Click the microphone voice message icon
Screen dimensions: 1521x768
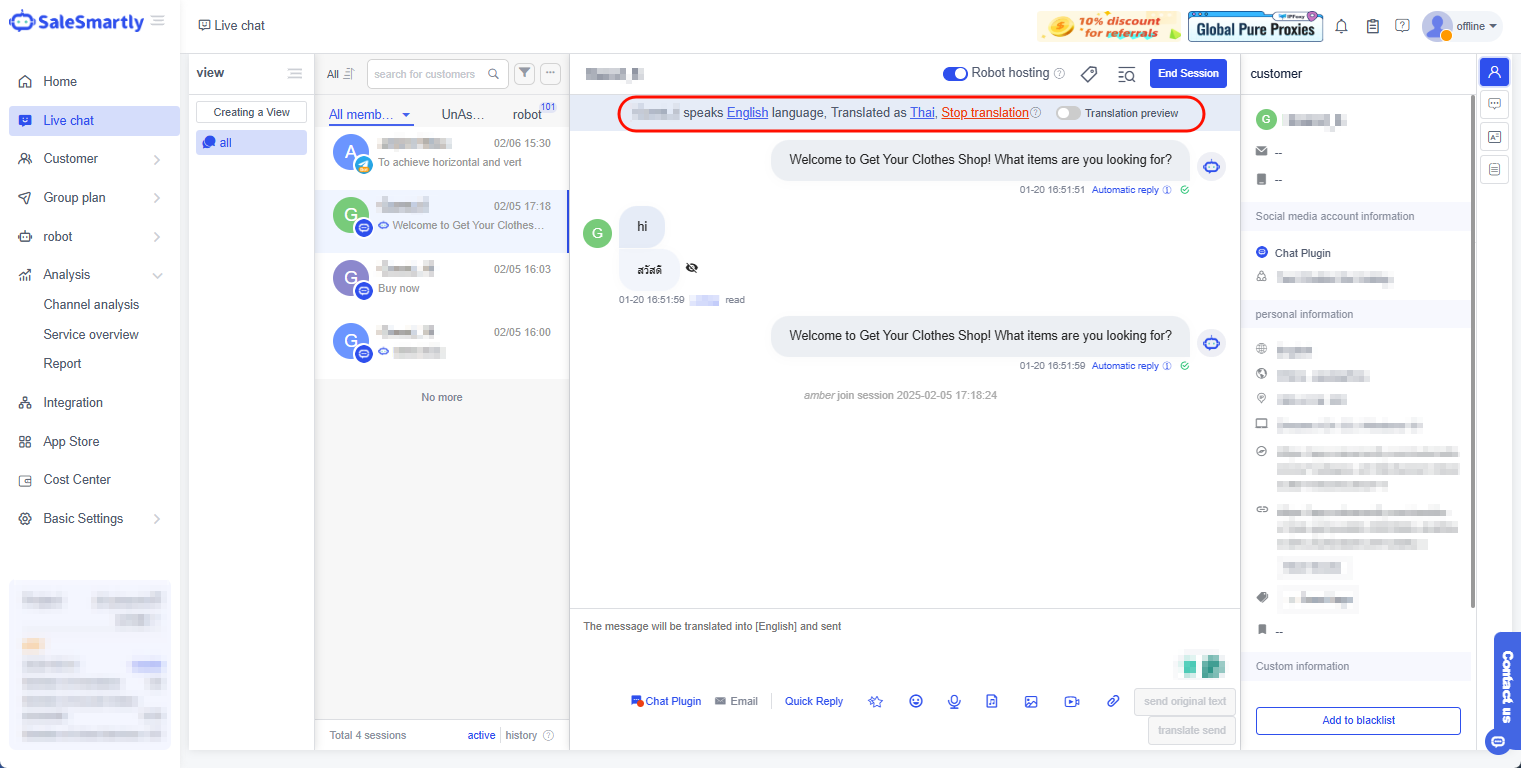coord(954,701)
